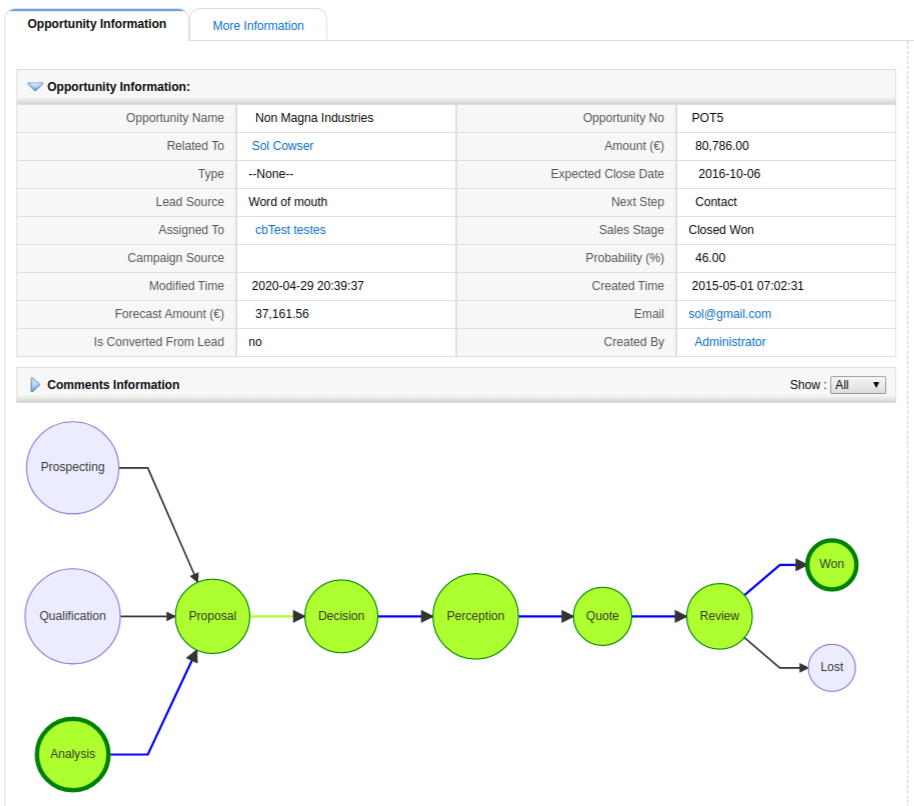Click the Sales Stage value Closed Won
The height and width of the screenshot is (806, 914).
coord(721,230)
